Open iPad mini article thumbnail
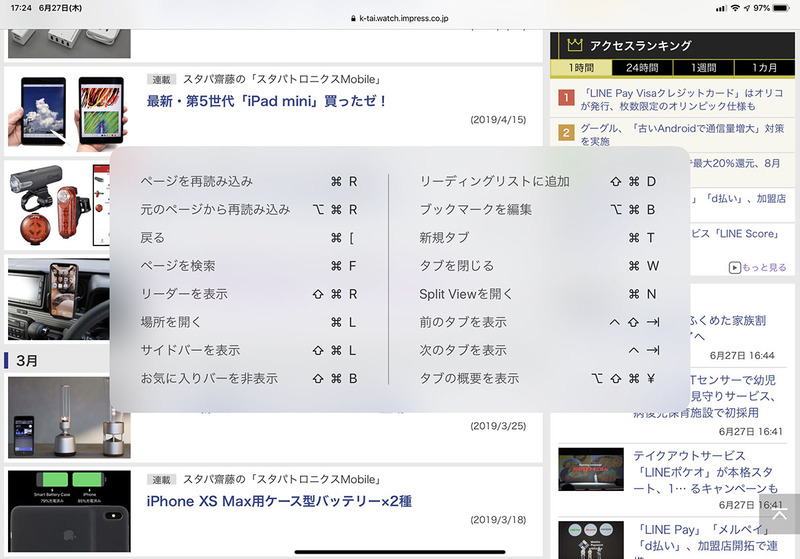The height and width of the screenshot is (559, 800). coord(67,111)
